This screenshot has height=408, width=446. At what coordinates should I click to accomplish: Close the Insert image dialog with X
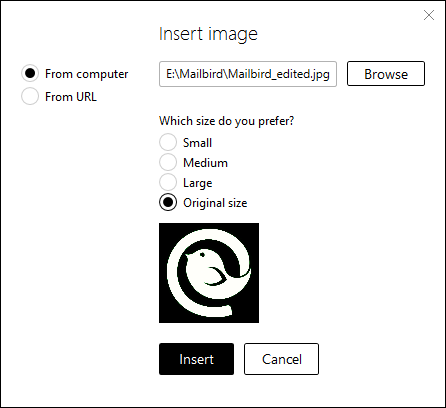click(x=429, y=15)
